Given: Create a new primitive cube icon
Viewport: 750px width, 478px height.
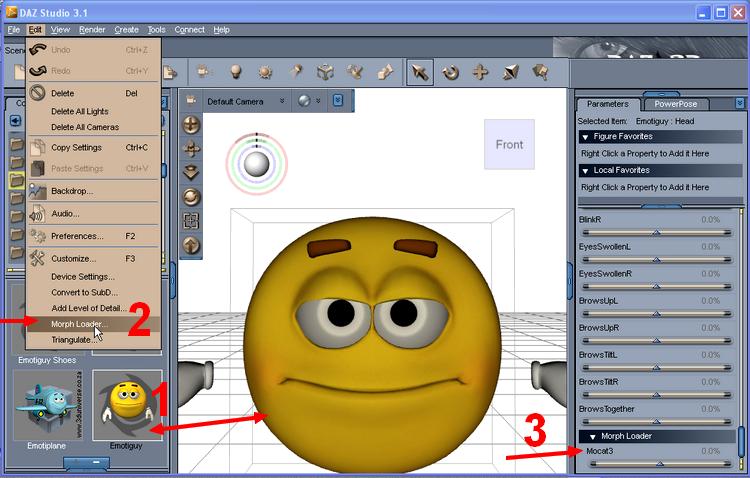Looking at the screenshot, I should point(325,72).
